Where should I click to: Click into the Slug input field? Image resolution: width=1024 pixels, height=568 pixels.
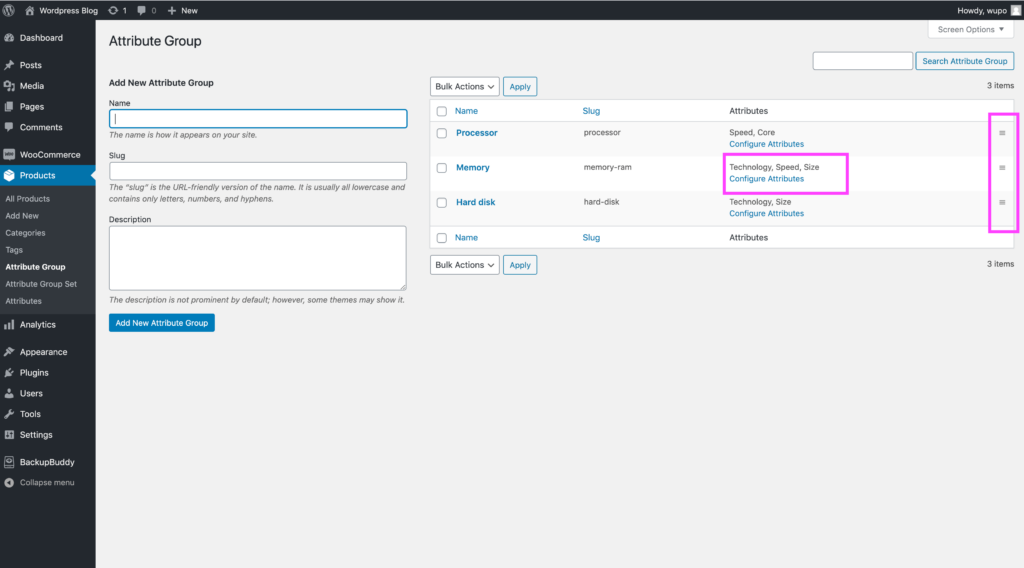coord(257,171)
